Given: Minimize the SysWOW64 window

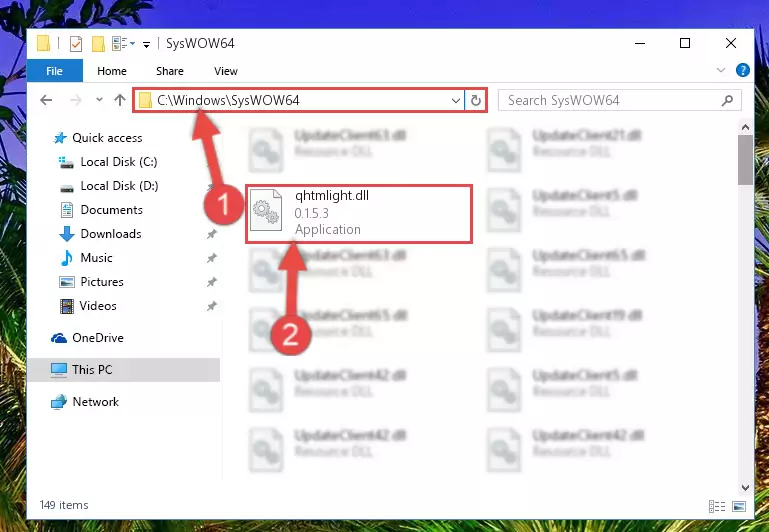Looking at the screenshot, I should (x=640, y=44).
